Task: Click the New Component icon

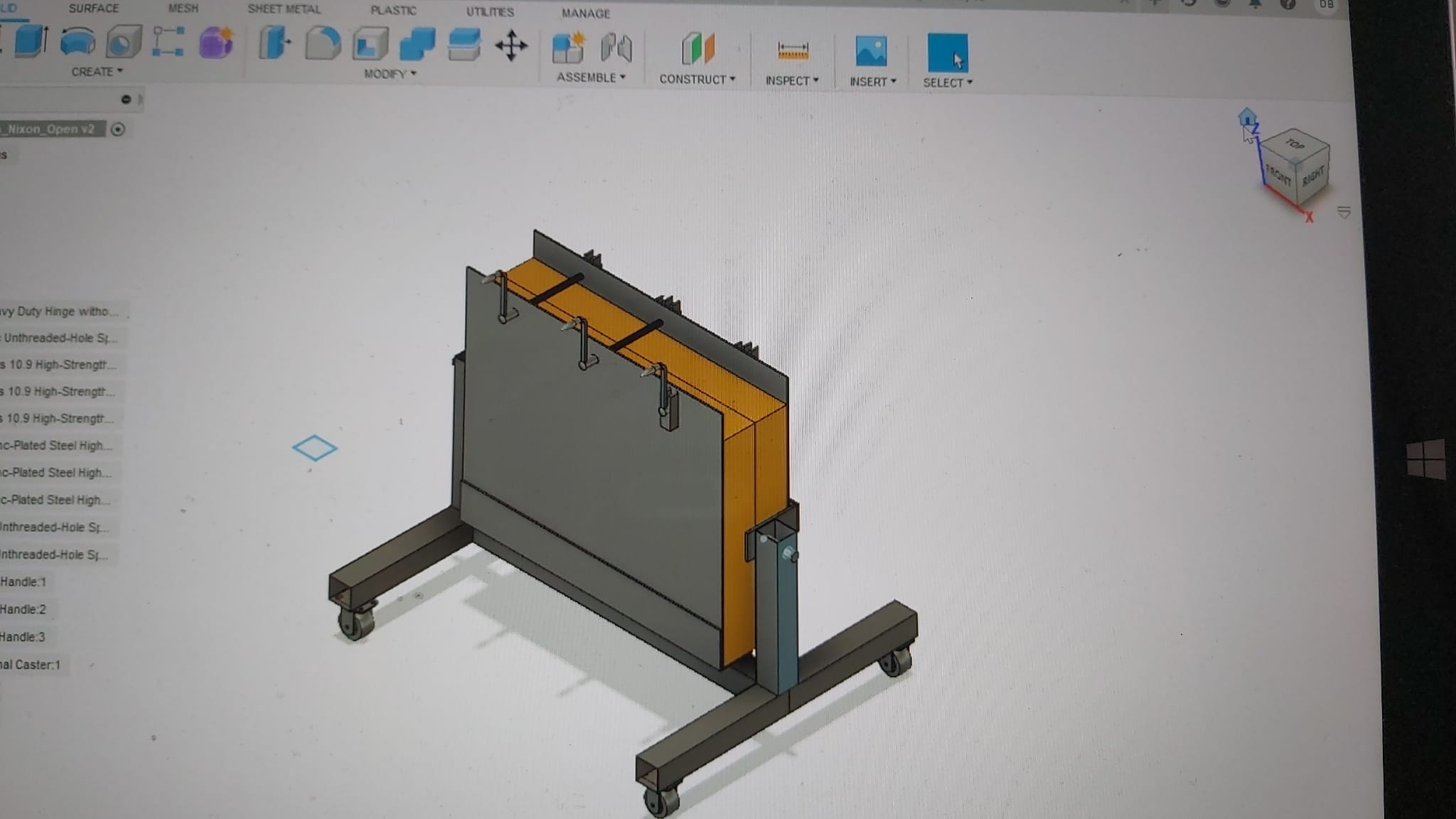Action: [568, 48]
